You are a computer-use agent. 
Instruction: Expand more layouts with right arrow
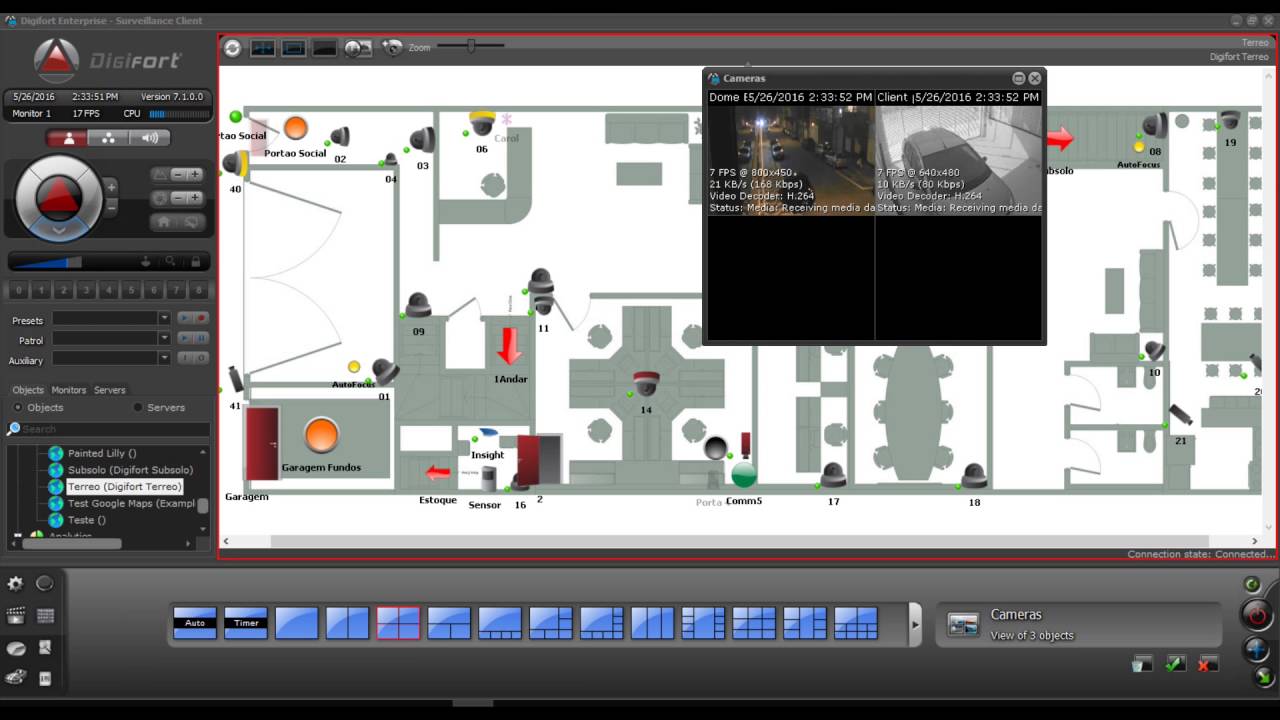[915, 624]
